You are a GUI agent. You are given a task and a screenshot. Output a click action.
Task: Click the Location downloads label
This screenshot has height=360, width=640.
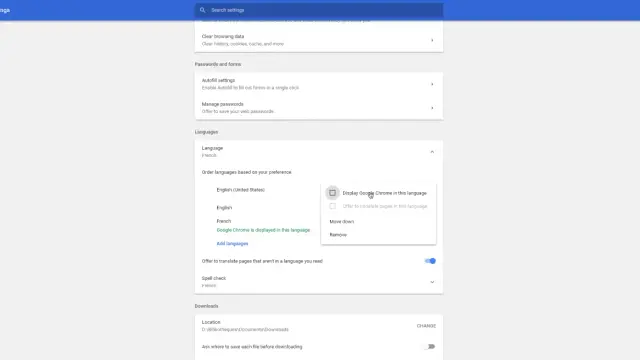211,322
